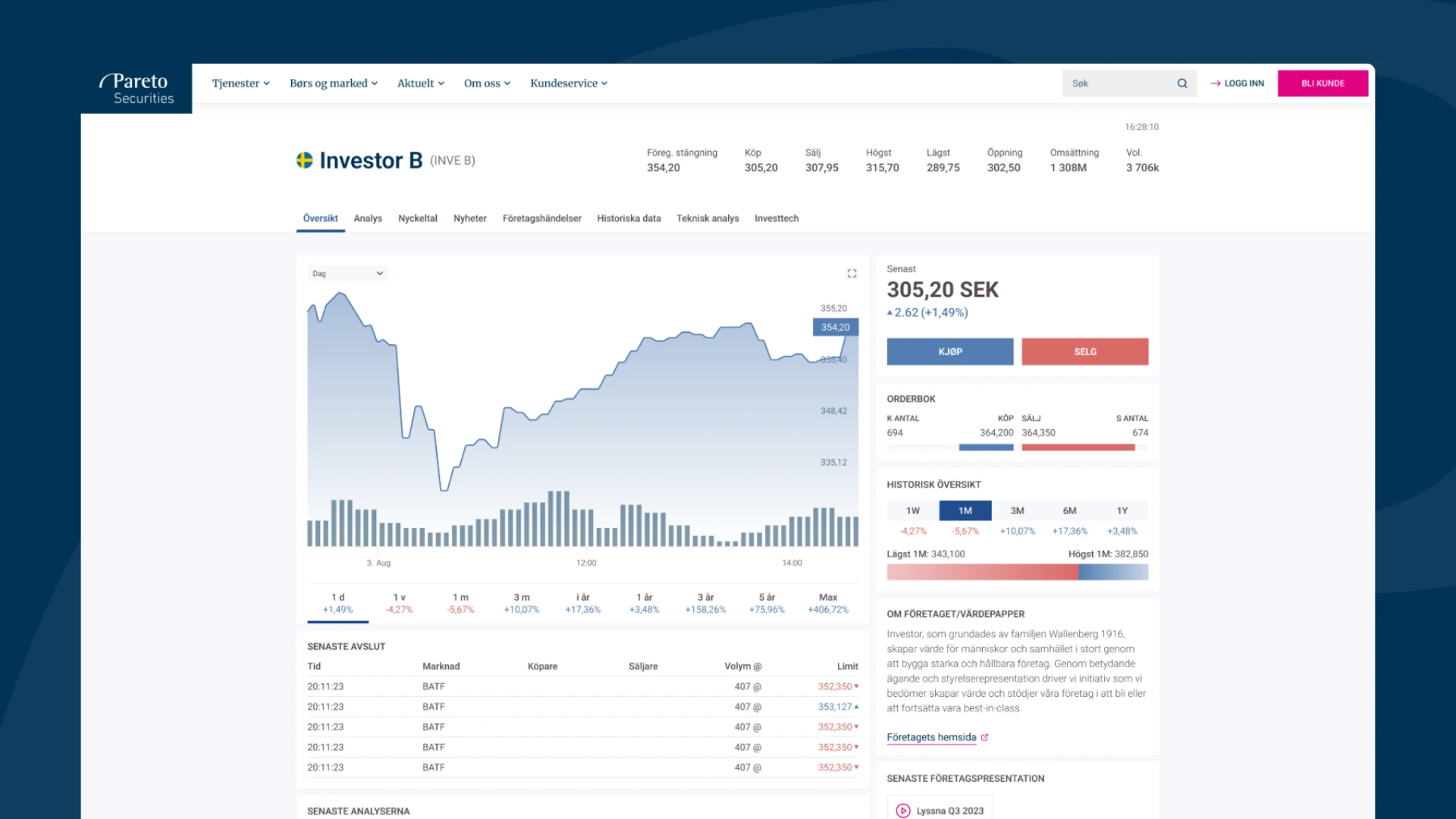Open the Teknisk analys tab
Image resolution: width=1456 pixels, height=819 pixels.
pyautogui.click(x=708, y=218)
